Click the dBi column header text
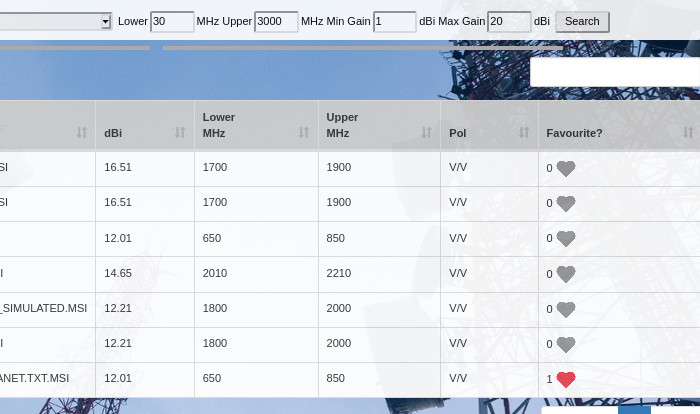Viewport: 700px width, 414px height. click(x=113, y=133)
